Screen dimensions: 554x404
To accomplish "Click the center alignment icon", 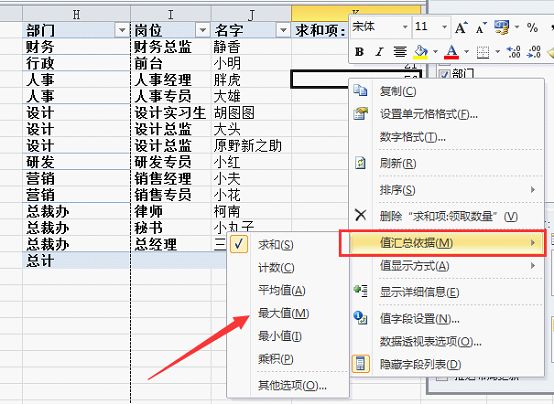I will click(400, 52).
